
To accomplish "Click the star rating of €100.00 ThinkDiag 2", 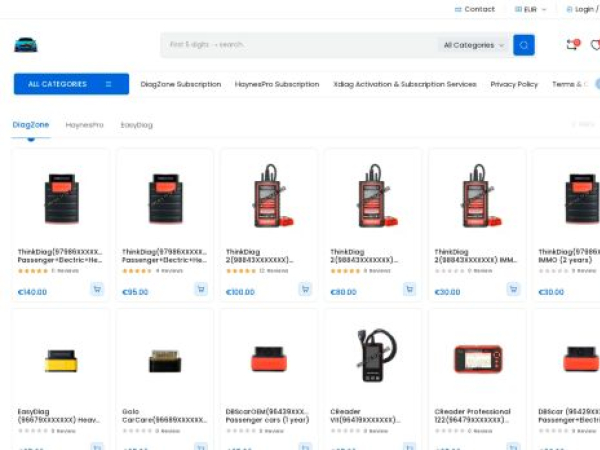I will [241, 271].
